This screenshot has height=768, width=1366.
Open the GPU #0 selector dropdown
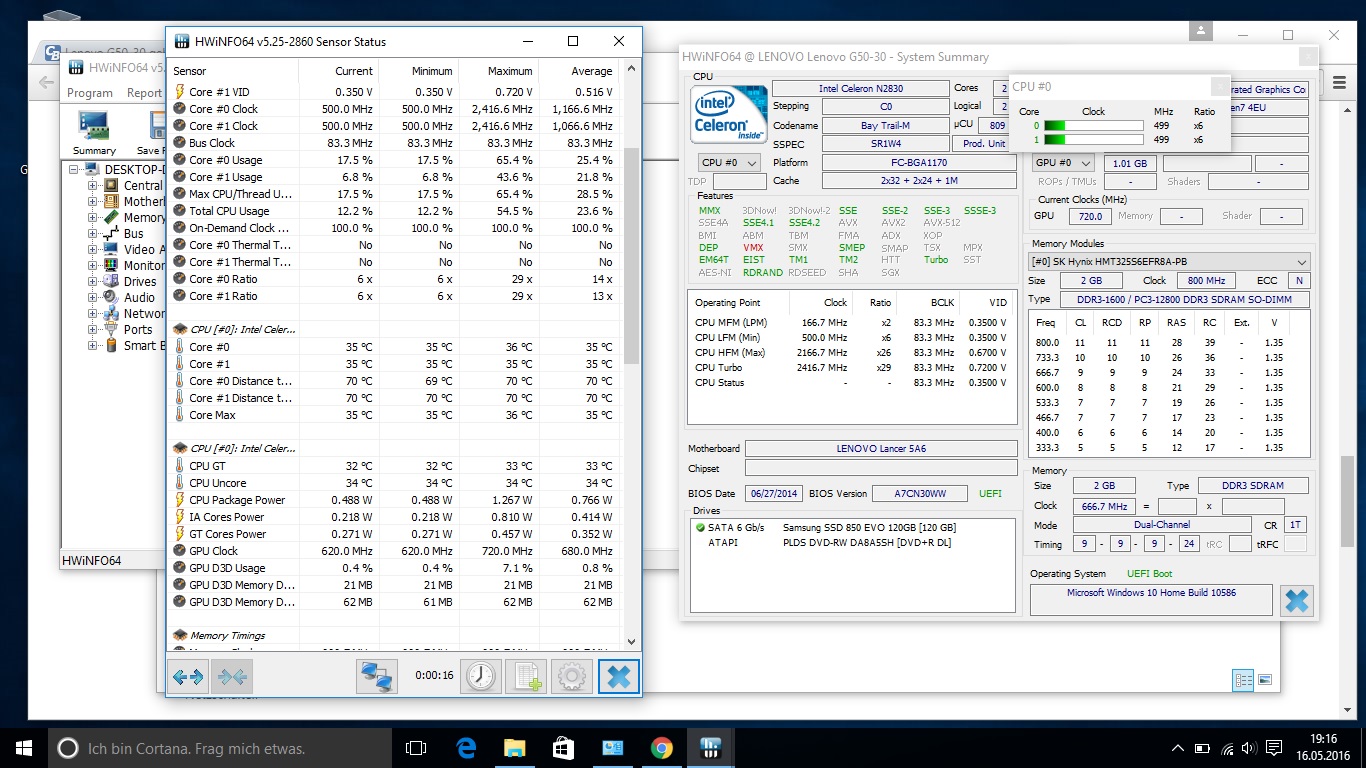click(1063, 163)
